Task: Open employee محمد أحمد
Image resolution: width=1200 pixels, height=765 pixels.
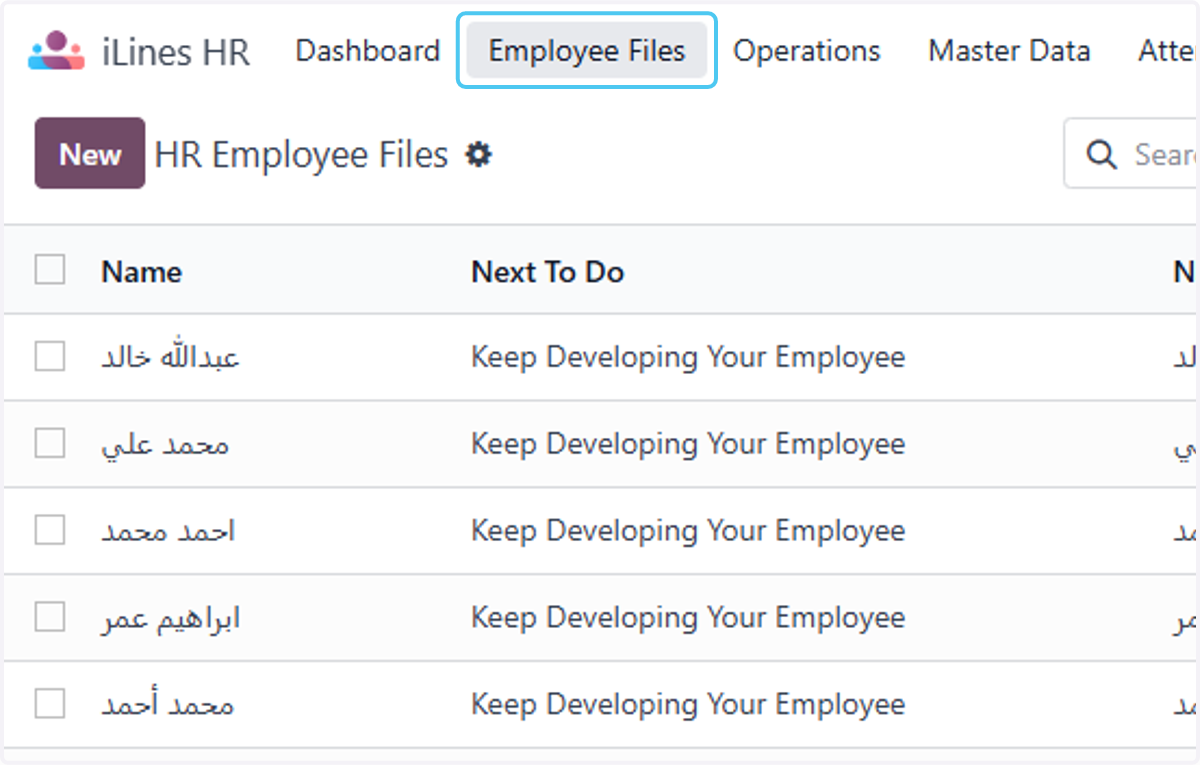Action: click(x=168, y=705)
